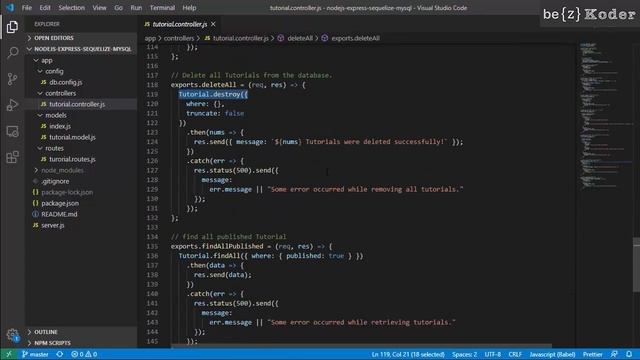Click the app breadcrumb segment
This screenshot has width=640, height=360.
(x=150, y=38)
